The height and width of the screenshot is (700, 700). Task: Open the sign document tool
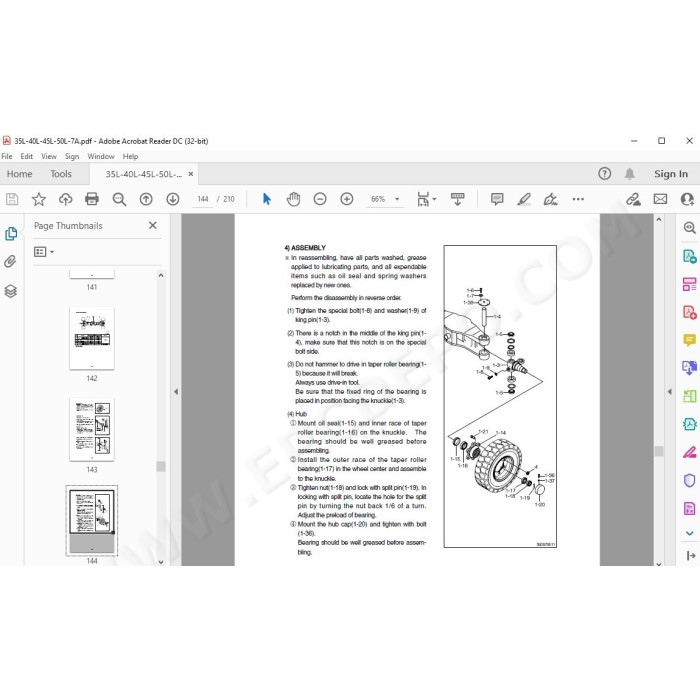point(550,199)
